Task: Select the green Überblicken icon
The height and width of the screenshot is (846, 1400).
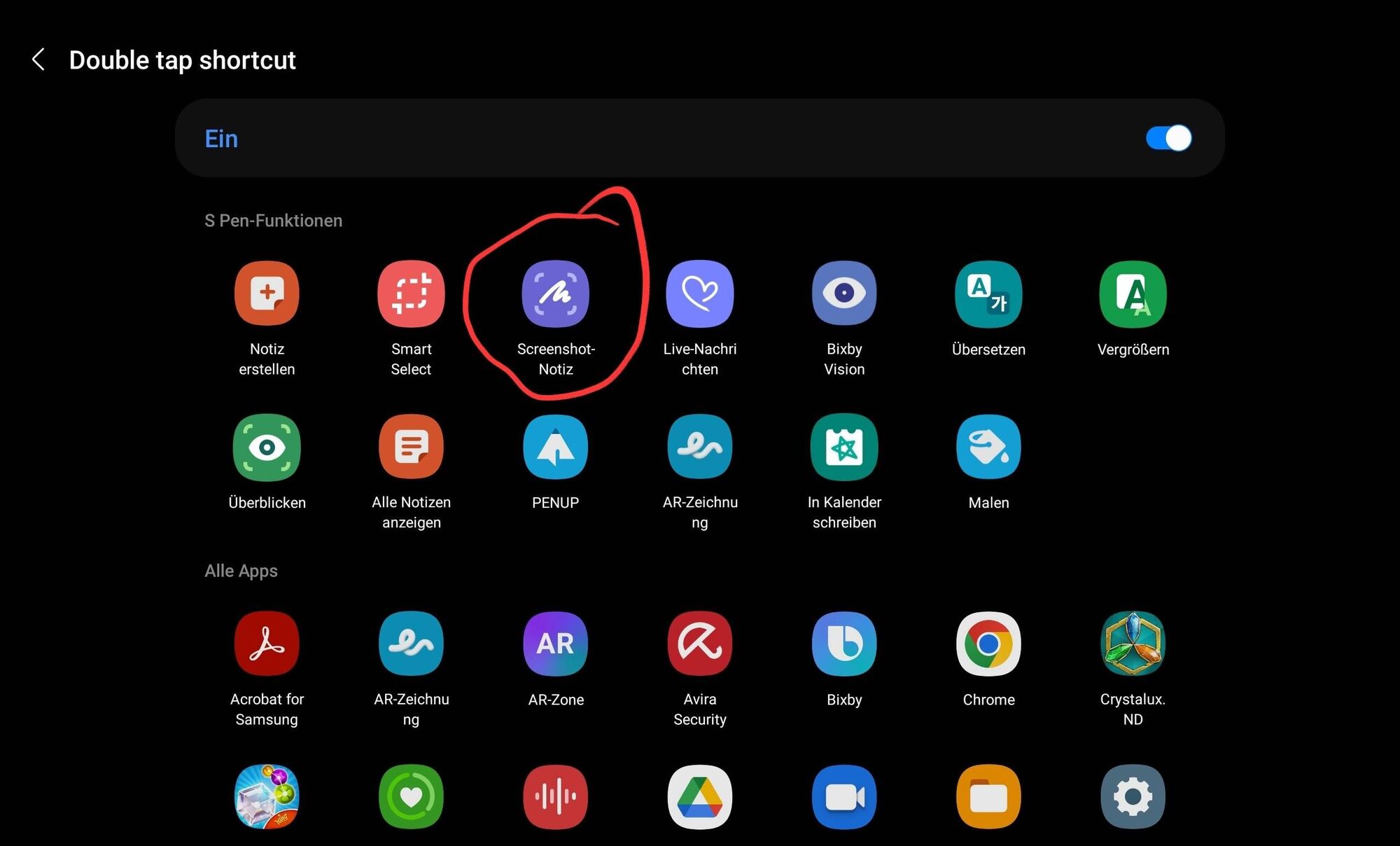Action: pyautogui.click(x=267, y=447)
